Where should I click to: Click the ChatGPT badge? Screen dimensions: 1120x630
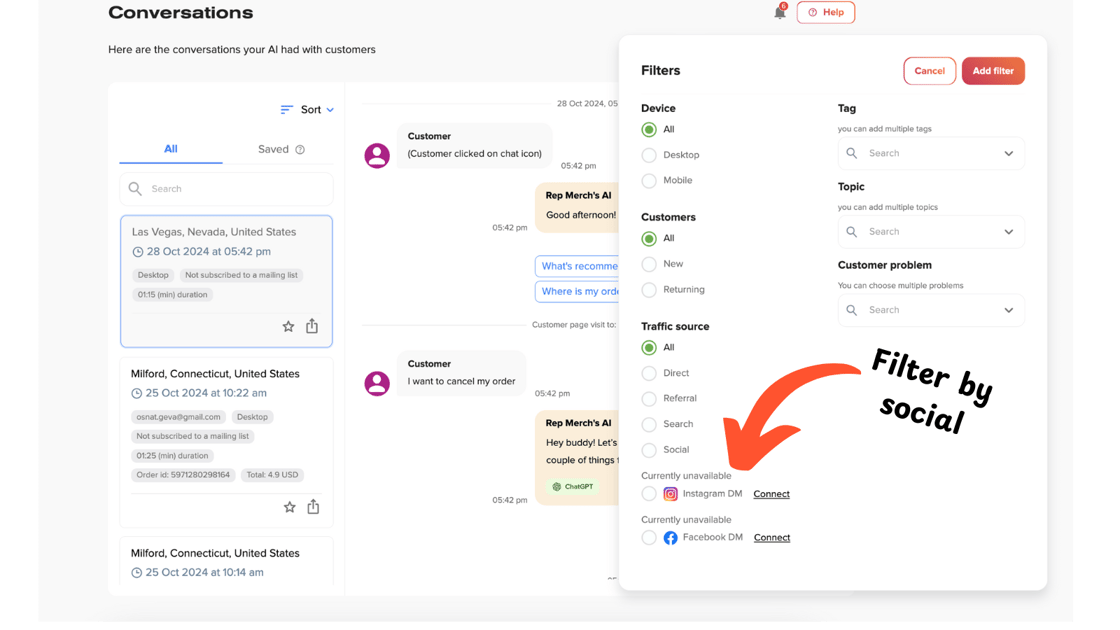click(573, 486)
